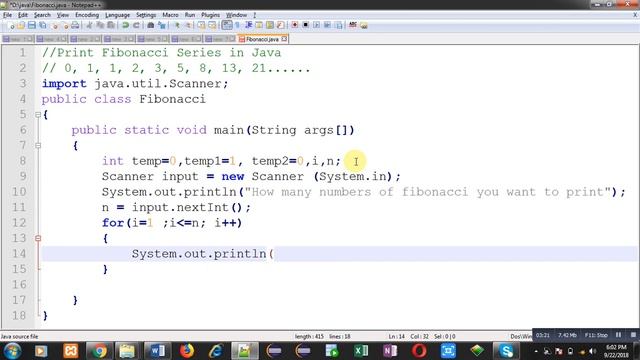
Task: Open the Macro menu
Action: pyautogui.click(x=170, y=15)
